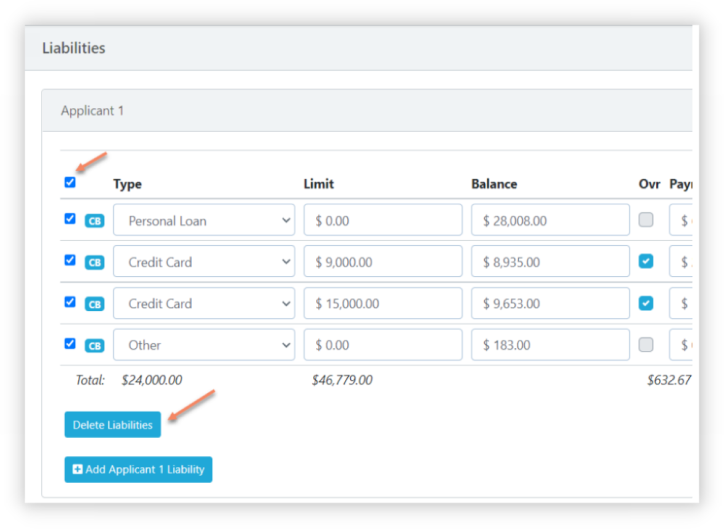Image resolution: width=724 pixels, height=529 pixels.
Task: Toggle the select-all checkbox in the table header
Action: [70, 182]
